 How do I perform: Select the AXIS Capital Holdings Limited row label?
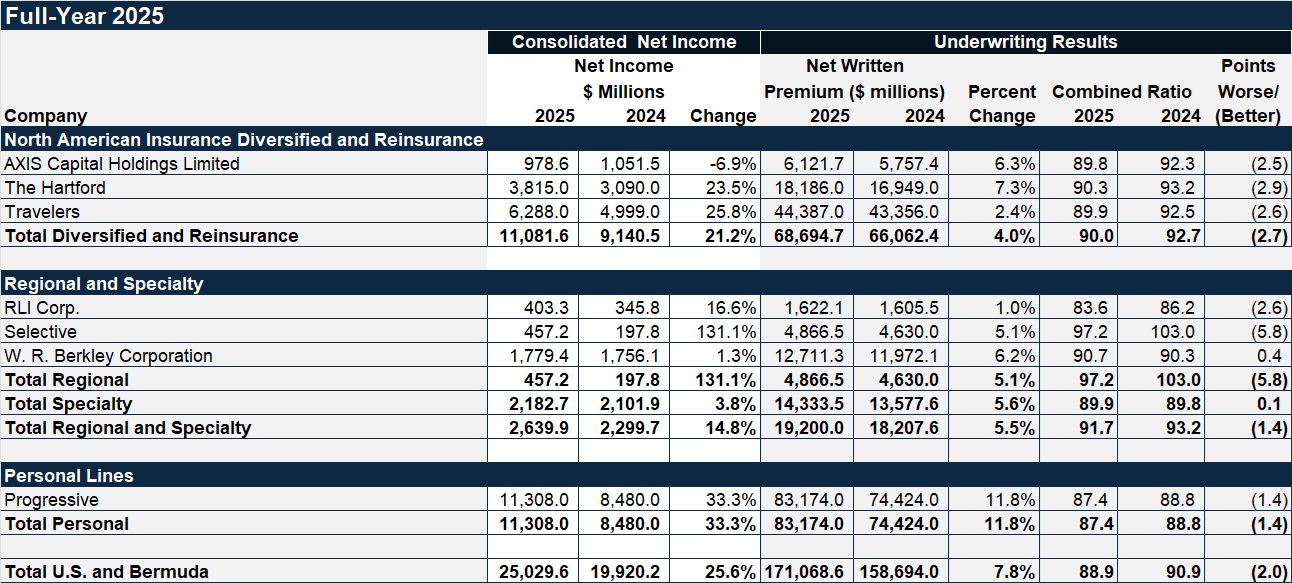[122, 164]
